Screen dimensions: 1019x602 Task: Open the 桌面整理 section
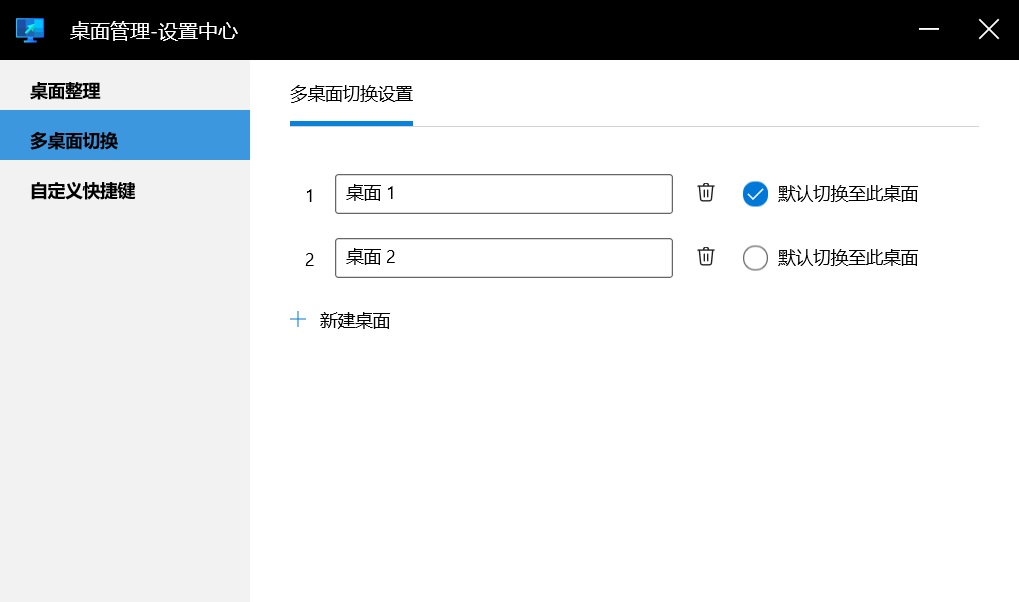click(x=65, y=92)
